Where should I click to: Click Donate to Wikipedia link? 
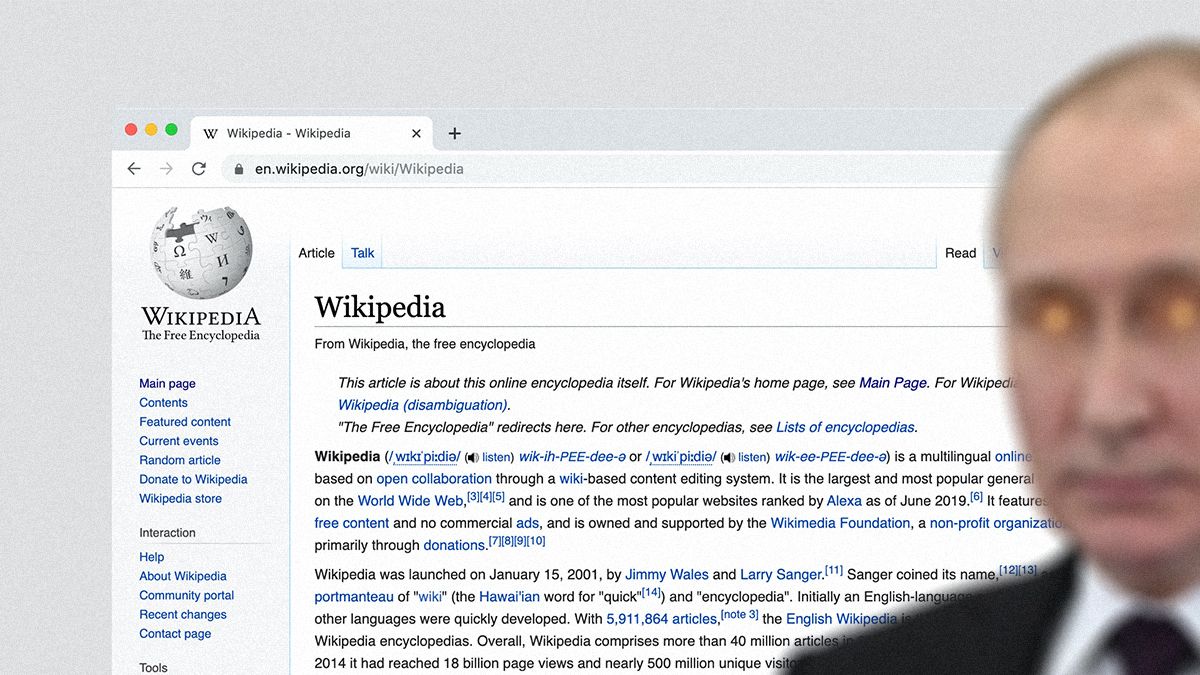pyautogui.click(x=193, y=479)
